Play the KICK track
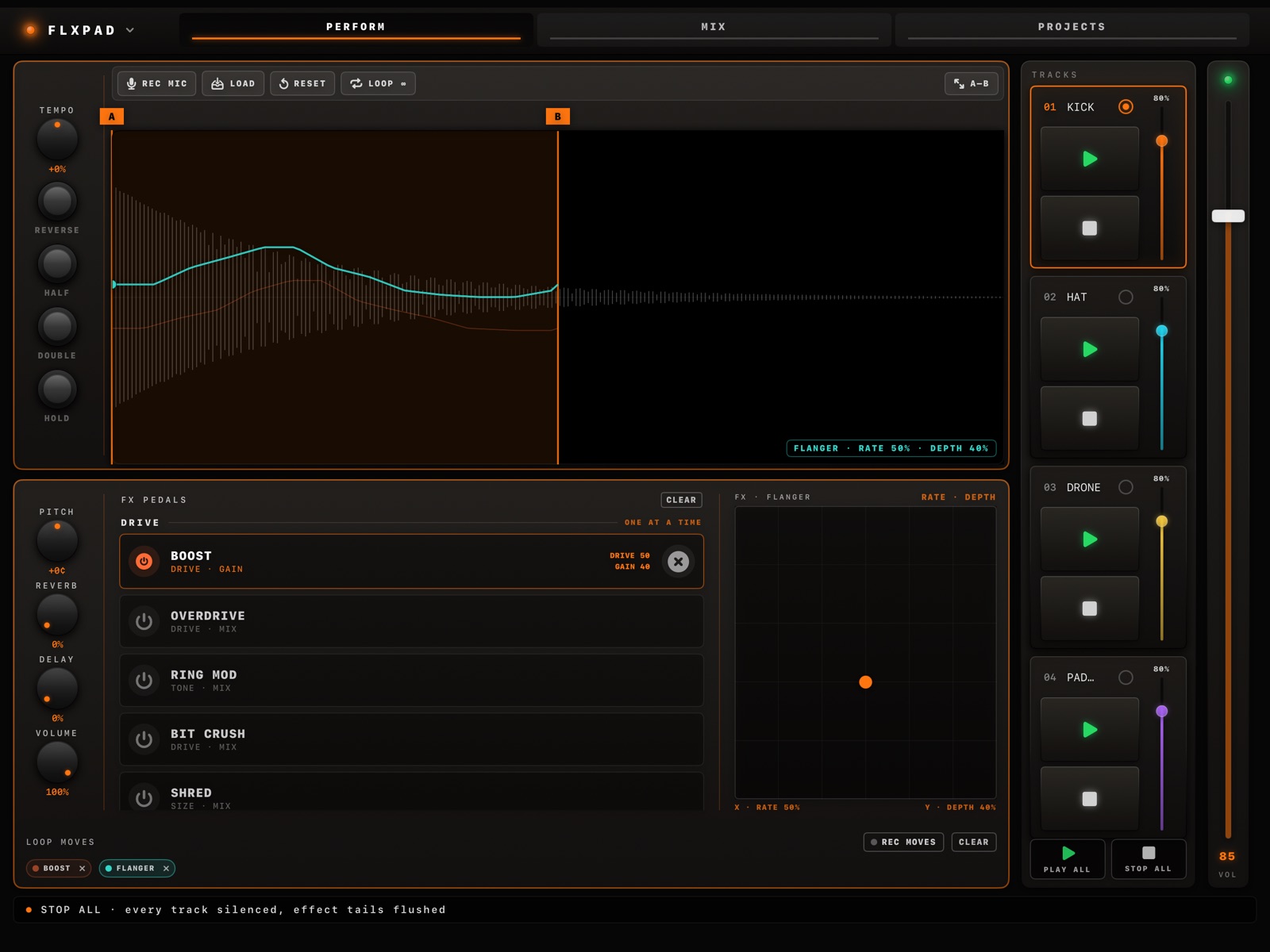The width and height of the screenshot is (1270, 952). click(1090, 159)
